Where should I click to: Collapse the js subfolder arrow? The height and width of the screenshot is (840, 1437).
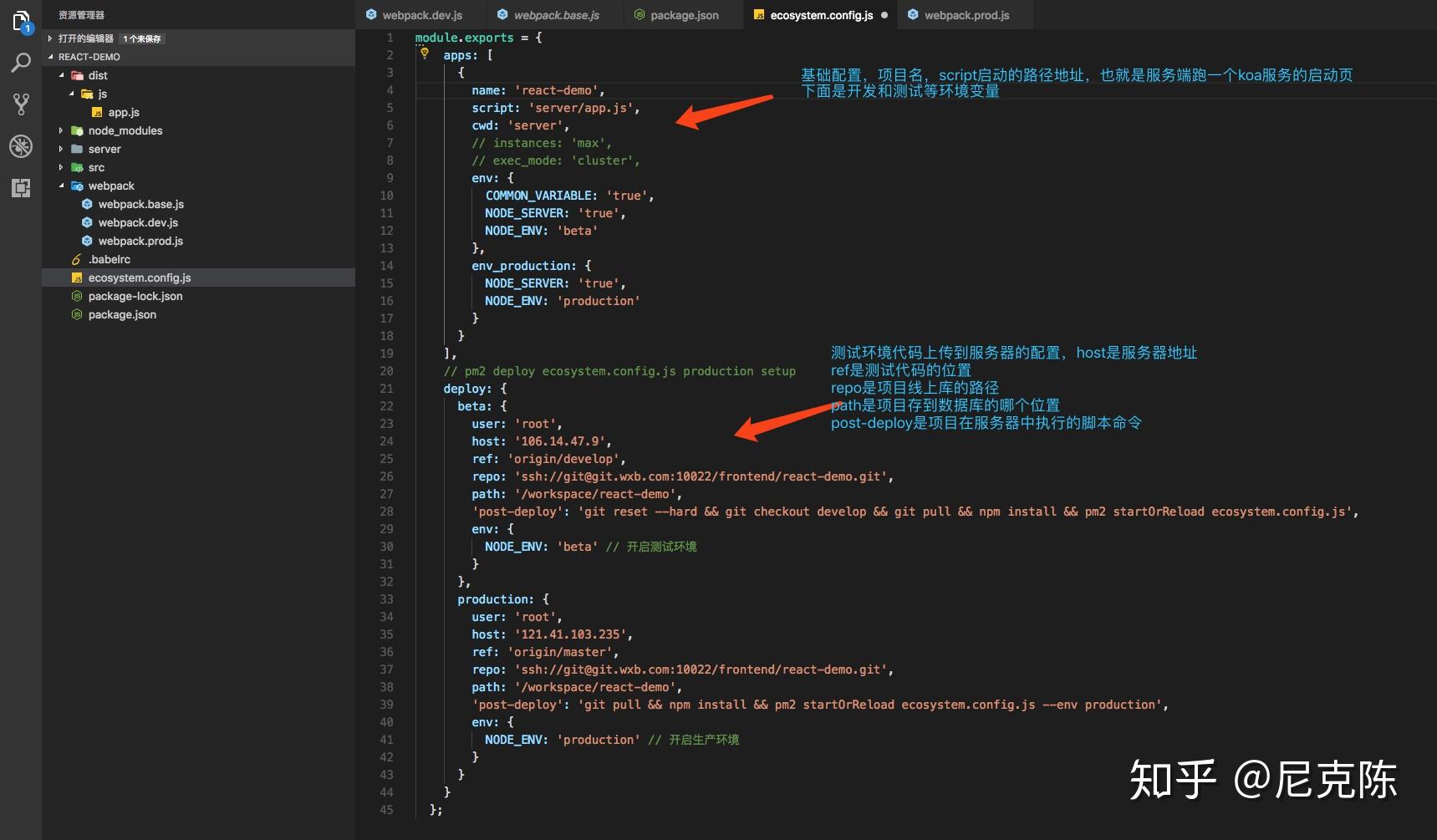(71, 94)
